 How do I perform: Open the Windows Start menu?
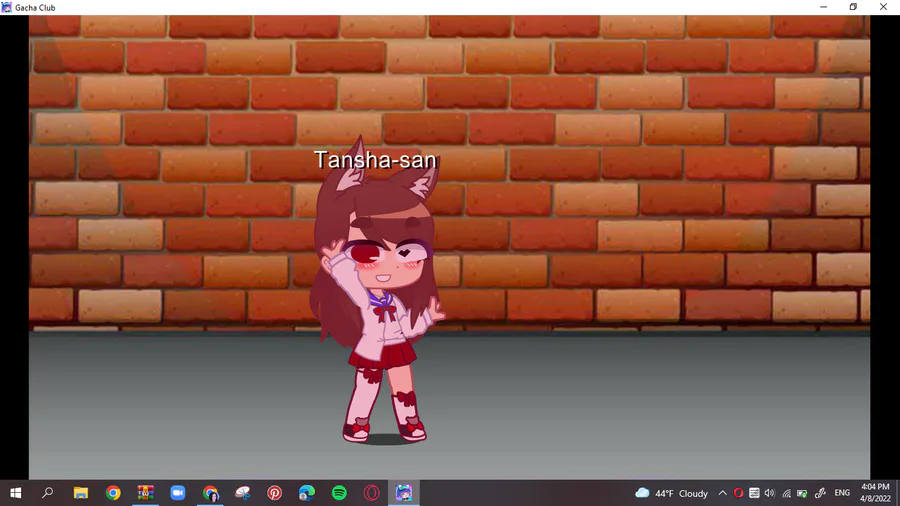[15, 493]
